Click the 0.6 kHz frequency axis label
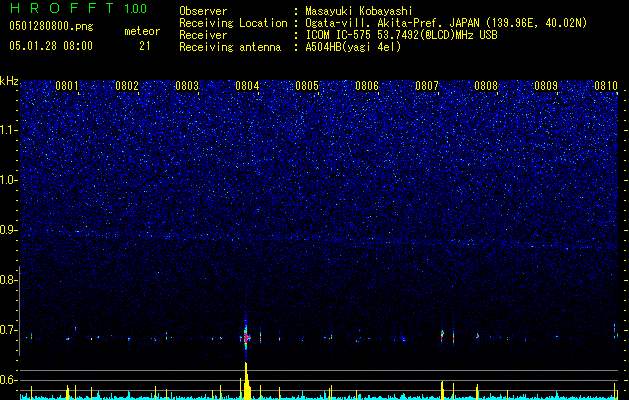The image size is (629, 400). pos(8,380)
